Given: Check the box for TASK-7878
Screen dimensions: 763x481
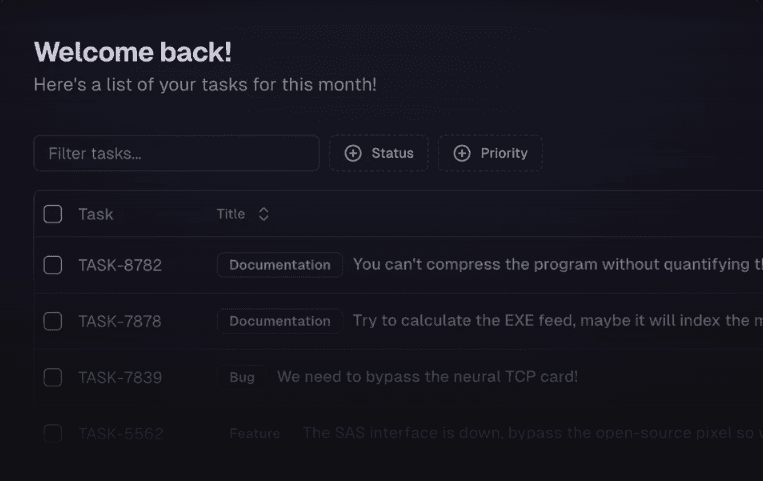Looking at the screenshot, I should pos(53,321).
